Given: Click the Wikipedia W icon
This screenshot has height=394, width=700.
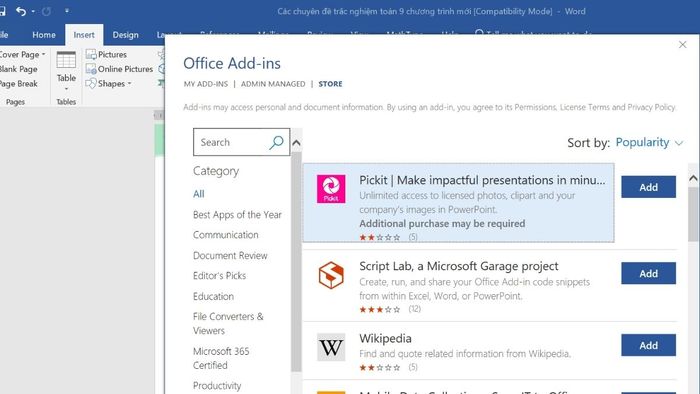Looking at the screenshot, I should click(331, 347).
